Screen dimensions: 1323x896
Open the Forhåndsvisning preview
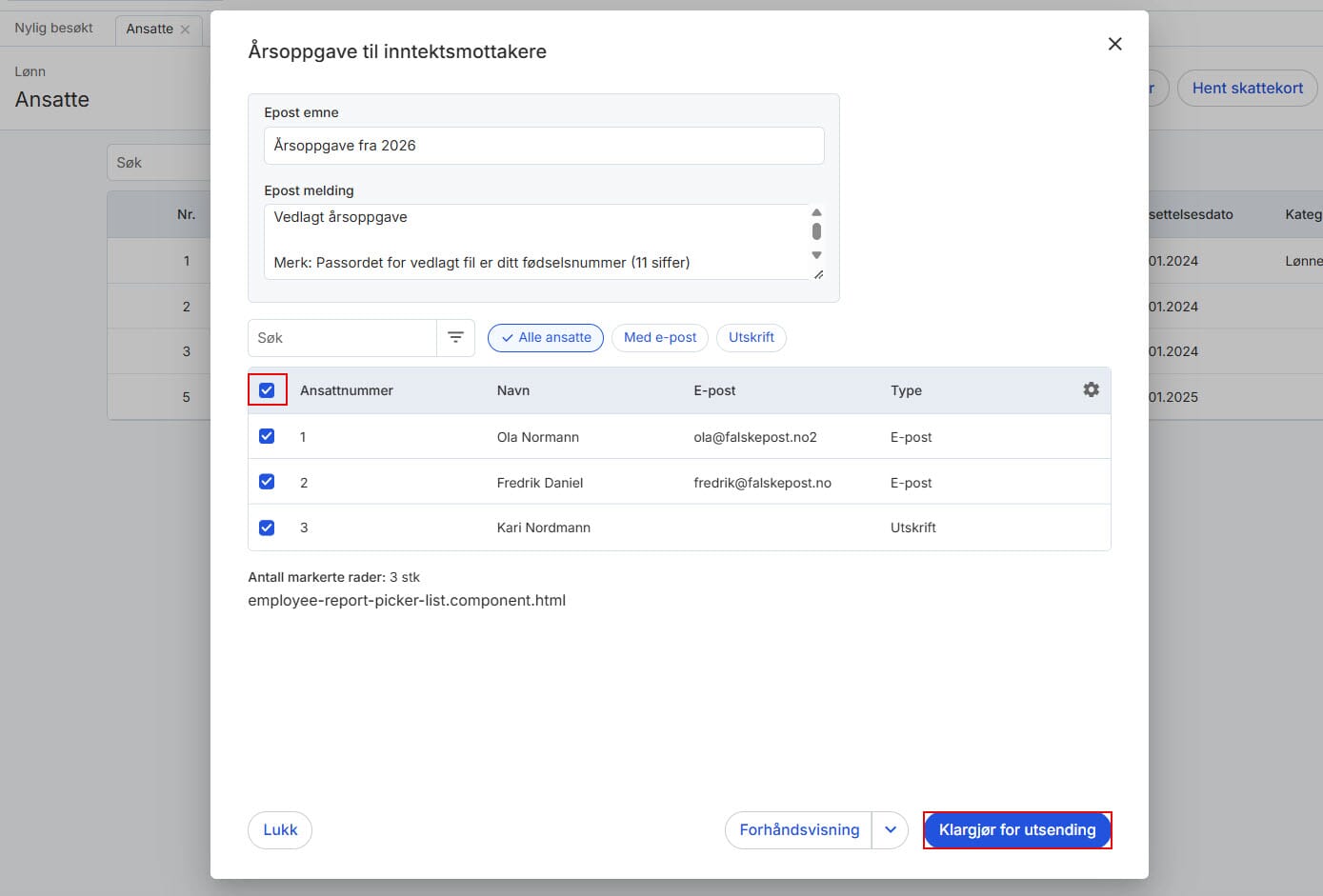(x=799, y=829)
